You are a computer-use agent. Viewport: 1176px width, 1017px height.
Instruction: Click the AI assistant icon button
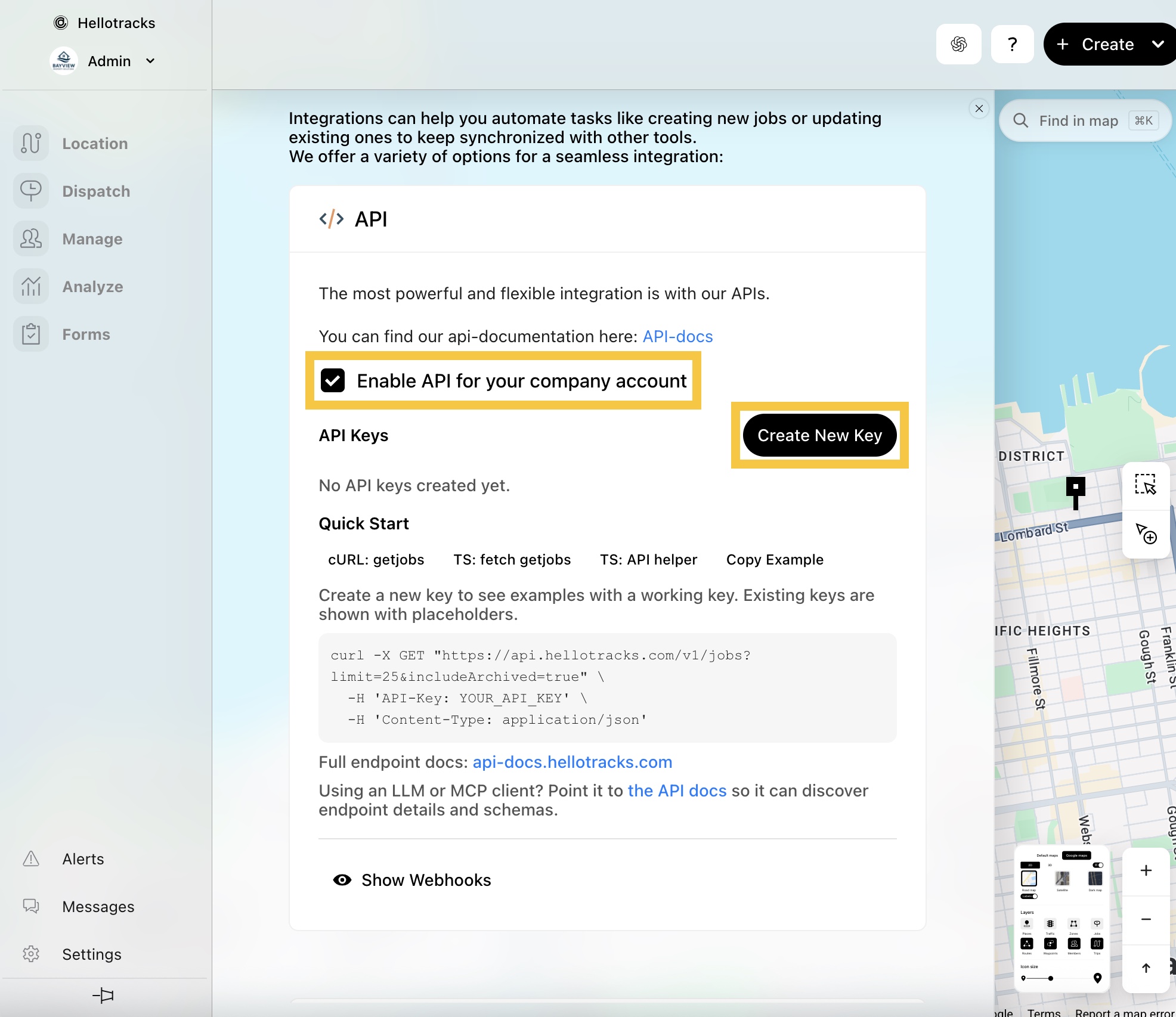coord(958,44)
